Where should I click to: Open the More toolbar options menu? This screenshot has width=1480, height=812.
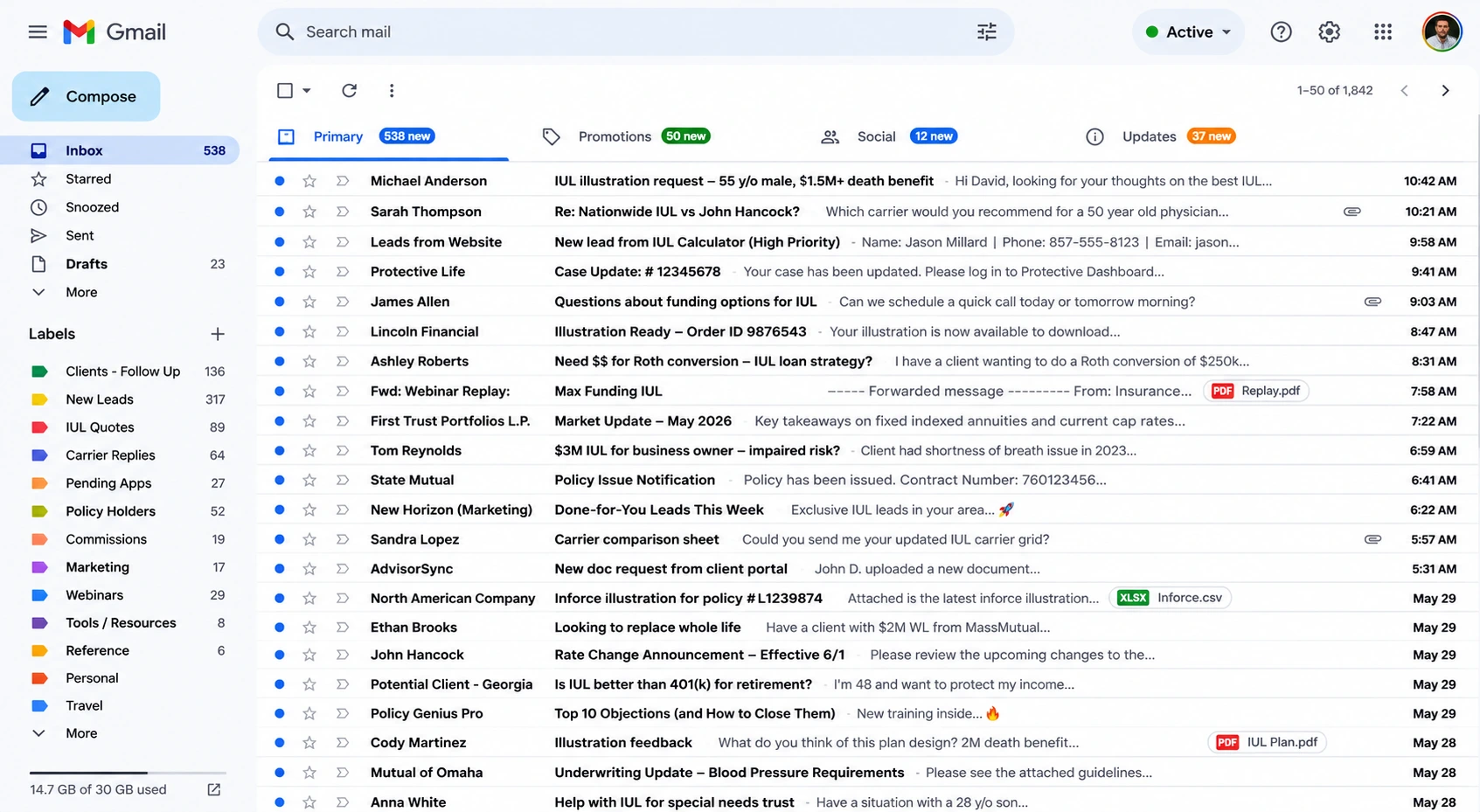(x=392, y=90)
